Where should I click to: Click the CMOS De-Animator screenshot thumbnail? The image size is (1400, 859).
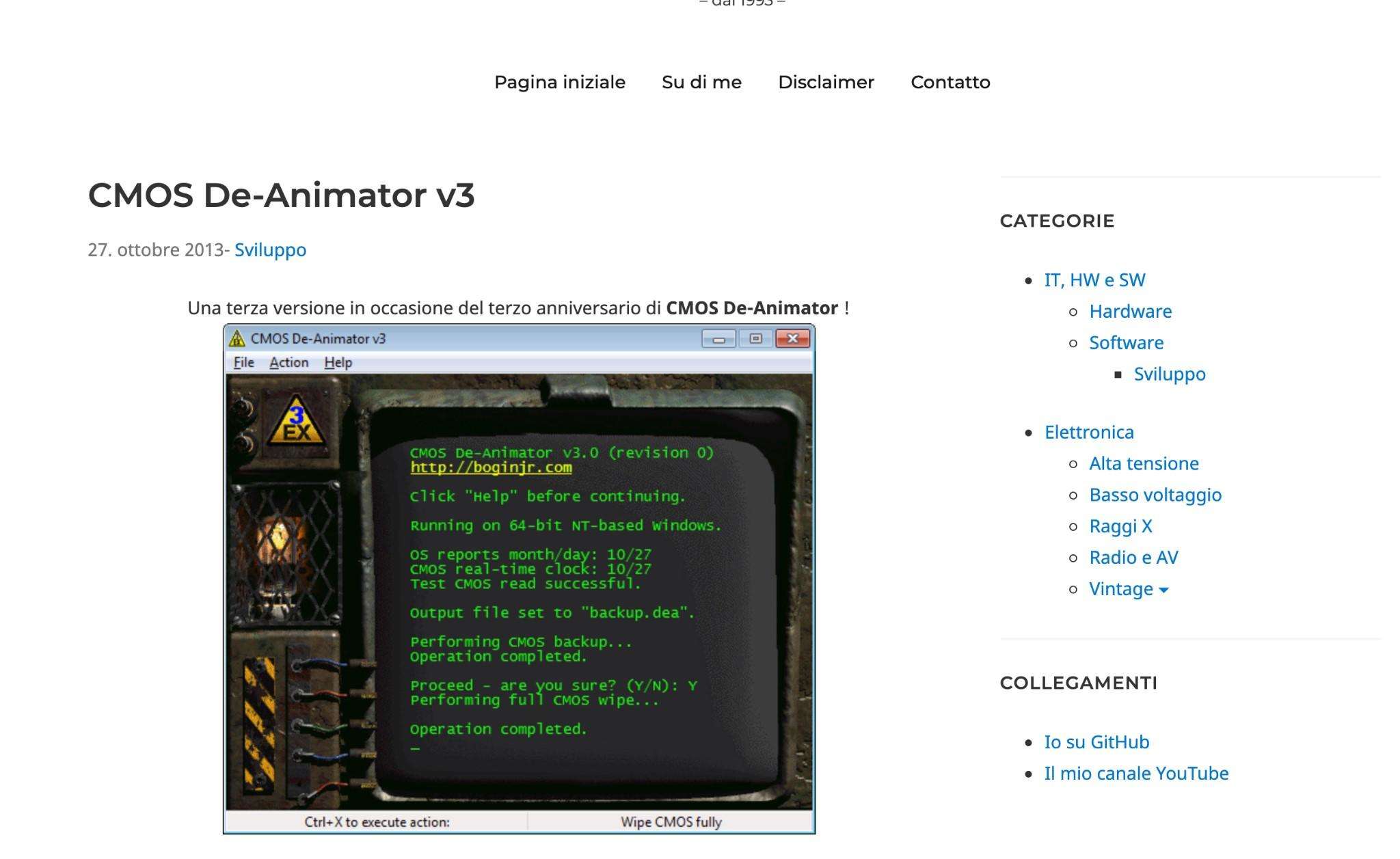coord(518,578)
